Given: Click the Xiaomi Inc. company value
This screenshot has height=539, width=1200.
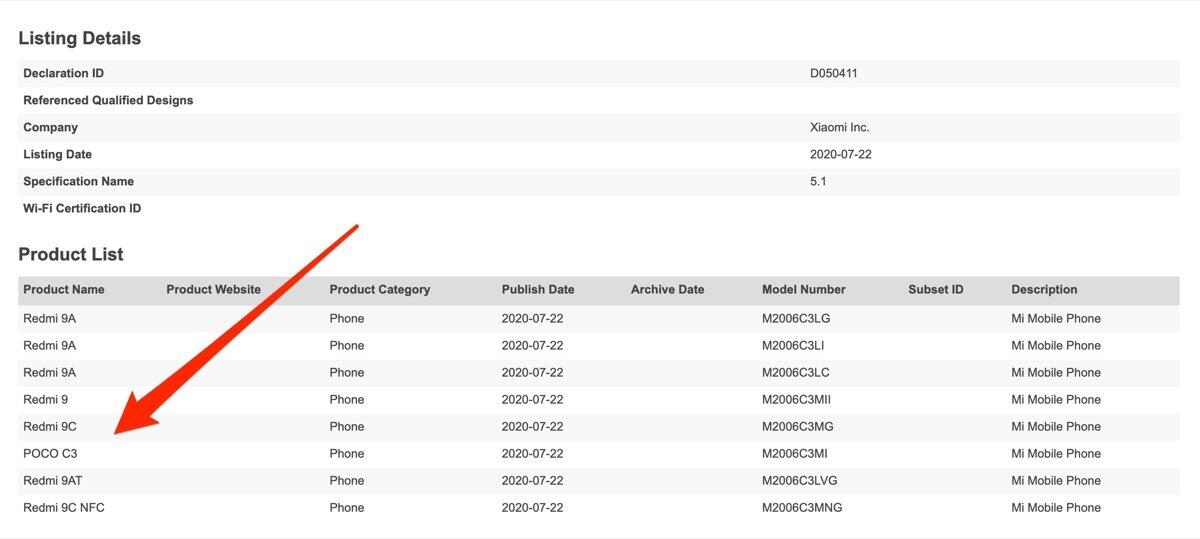Looking at the screenshot, I should 839,127.
